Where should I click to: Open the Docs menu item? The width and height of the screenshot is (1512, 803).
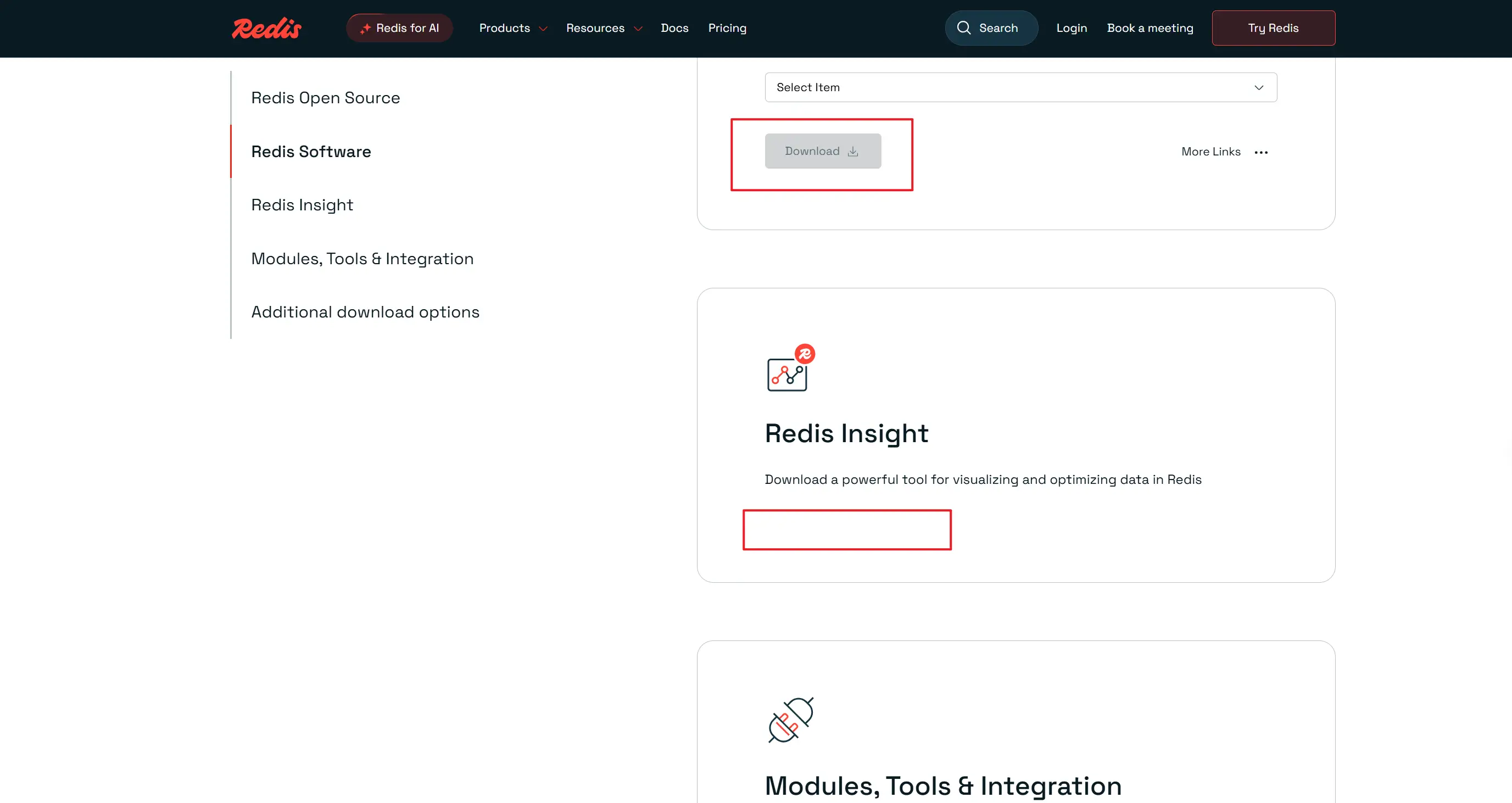point(674,28)
